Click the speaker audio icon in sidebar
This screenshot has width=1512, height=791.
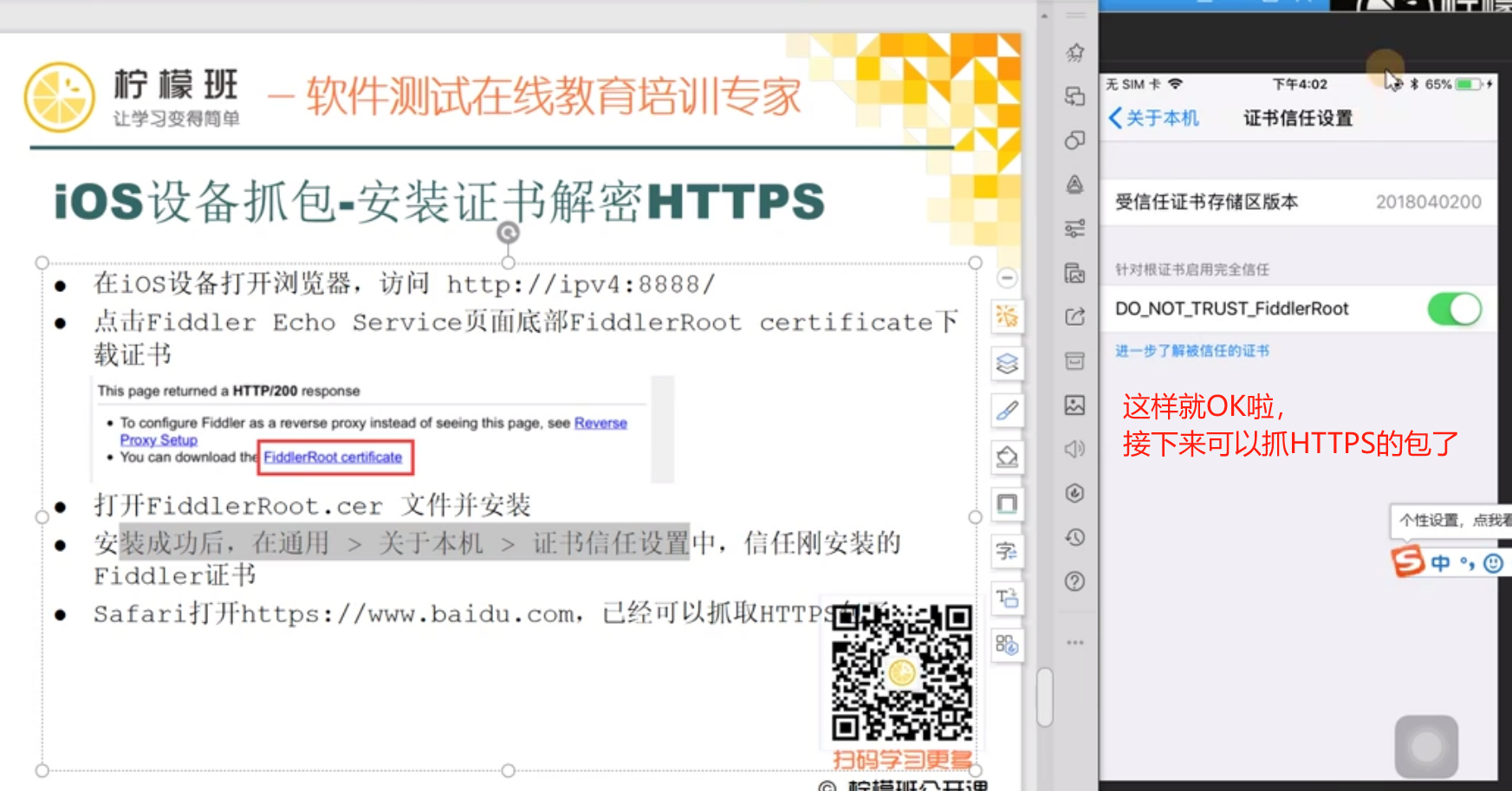coord(1075,449)
